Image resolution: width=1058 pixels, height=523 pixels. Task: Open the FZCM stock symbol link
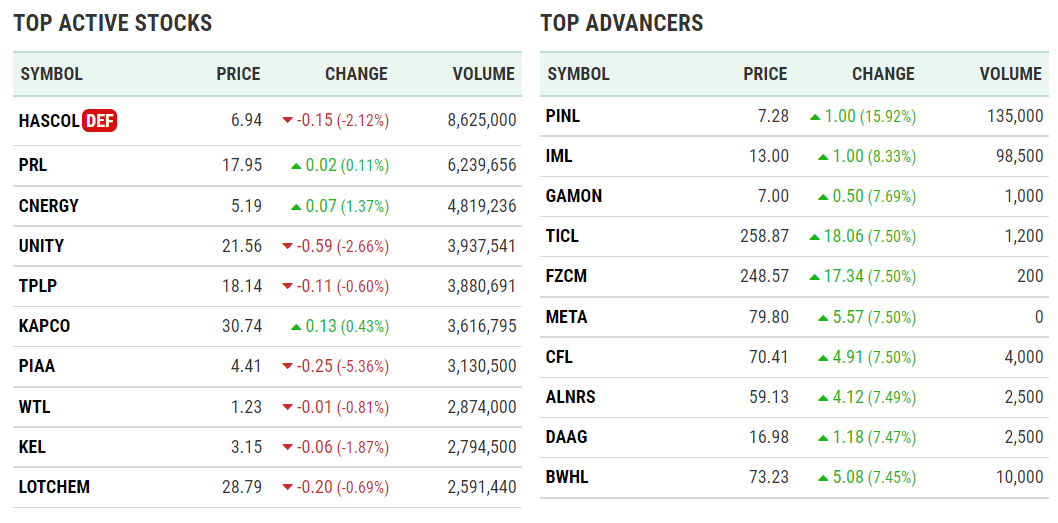(566, 277)
